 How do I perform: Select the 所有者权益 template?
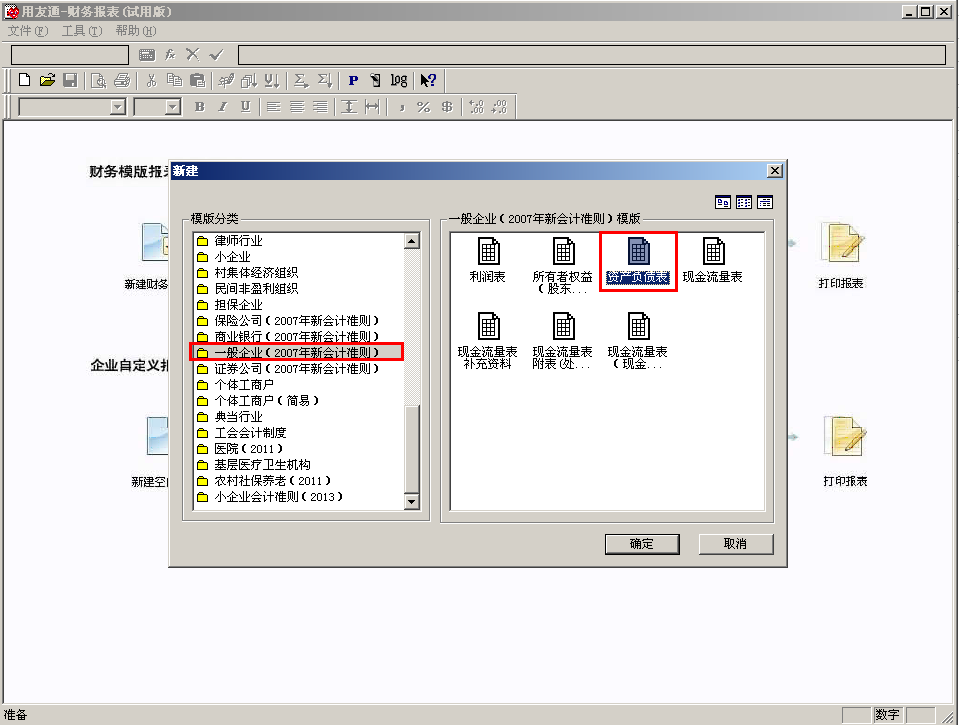coord(563,266)
